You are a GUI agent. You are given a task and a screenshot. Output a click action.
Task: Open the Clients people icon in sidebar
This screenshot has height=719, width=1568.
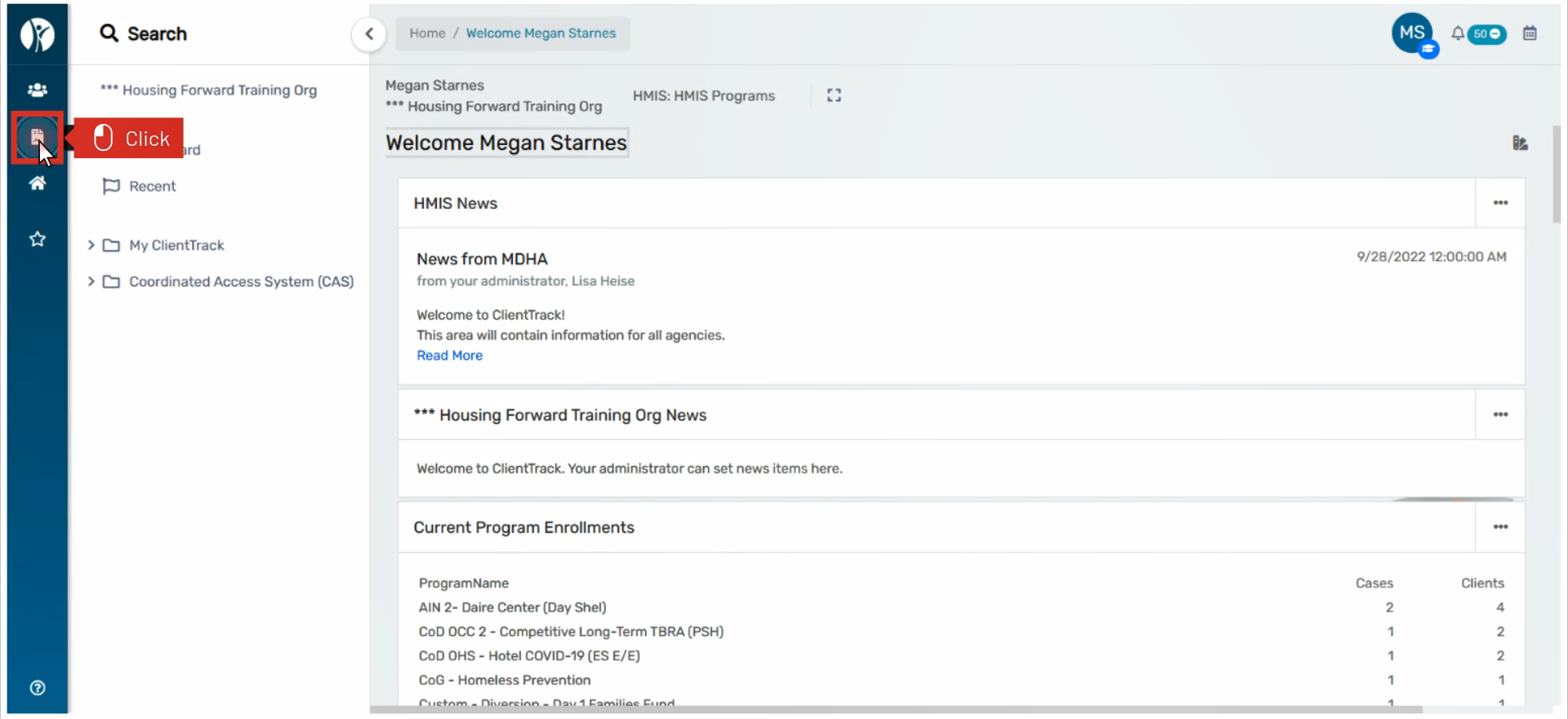37,90
